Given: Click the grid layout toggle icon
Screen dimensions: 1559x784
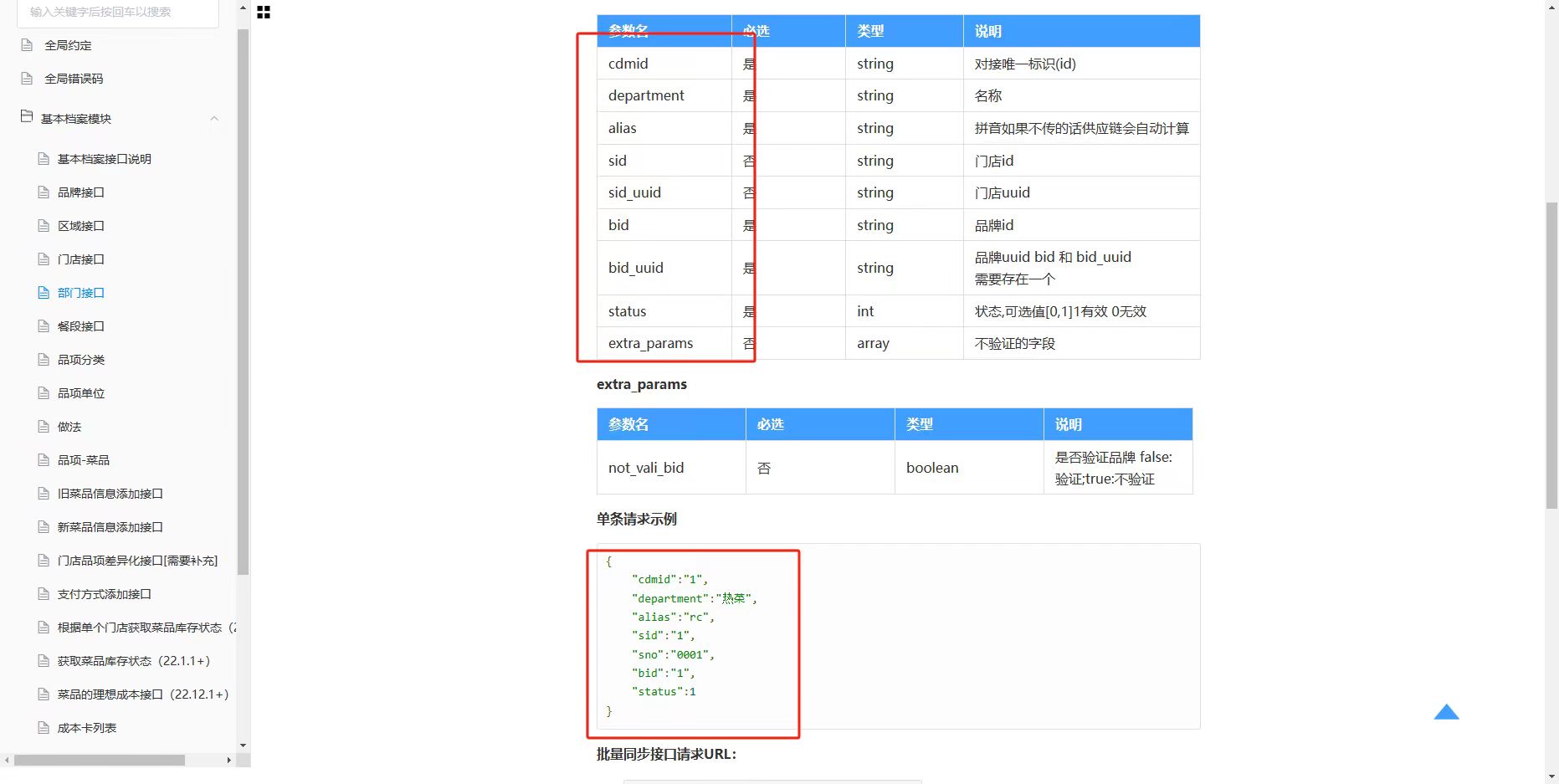Looking at the screenshot, I should coord(264,13).
